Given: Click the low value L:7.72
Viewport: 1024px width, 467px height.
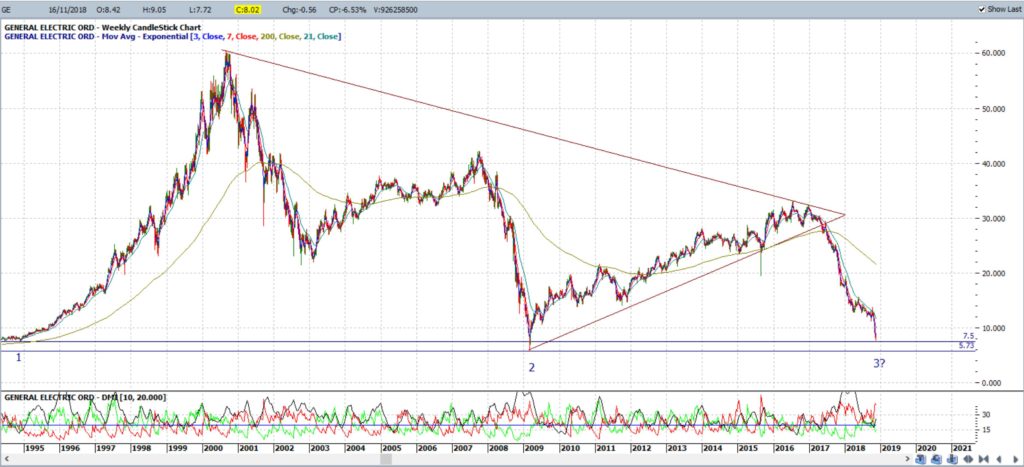Looking at the screenshot, I should 199,10.
